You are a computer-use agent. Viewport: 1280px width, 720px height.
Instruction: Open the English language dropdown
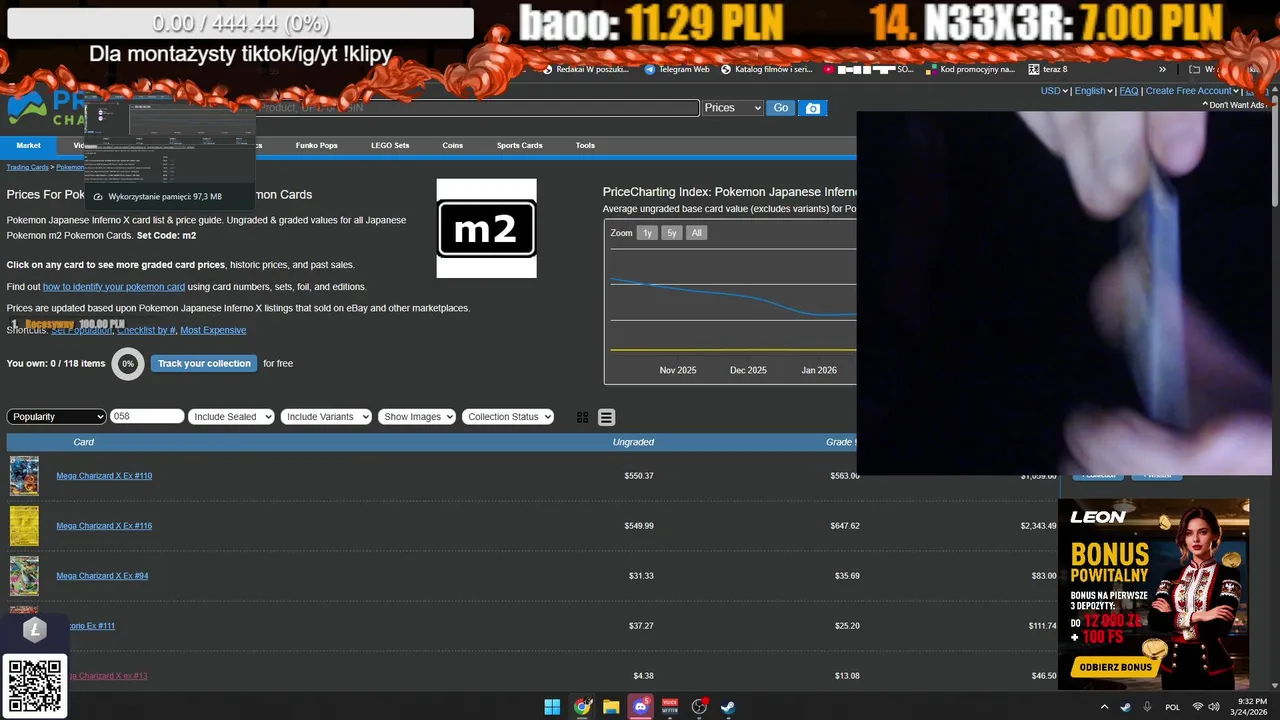[1094, 91]
